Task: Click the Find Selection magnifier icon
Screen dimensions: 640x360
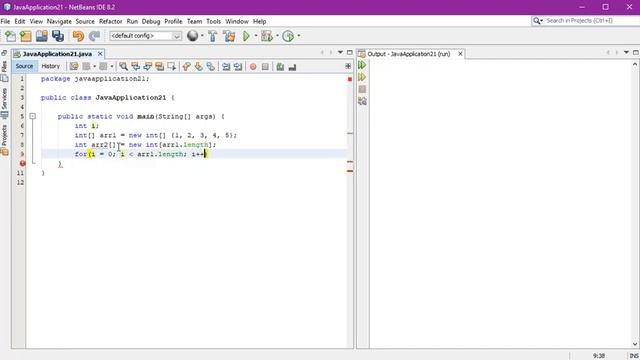Action: (123, 67)
